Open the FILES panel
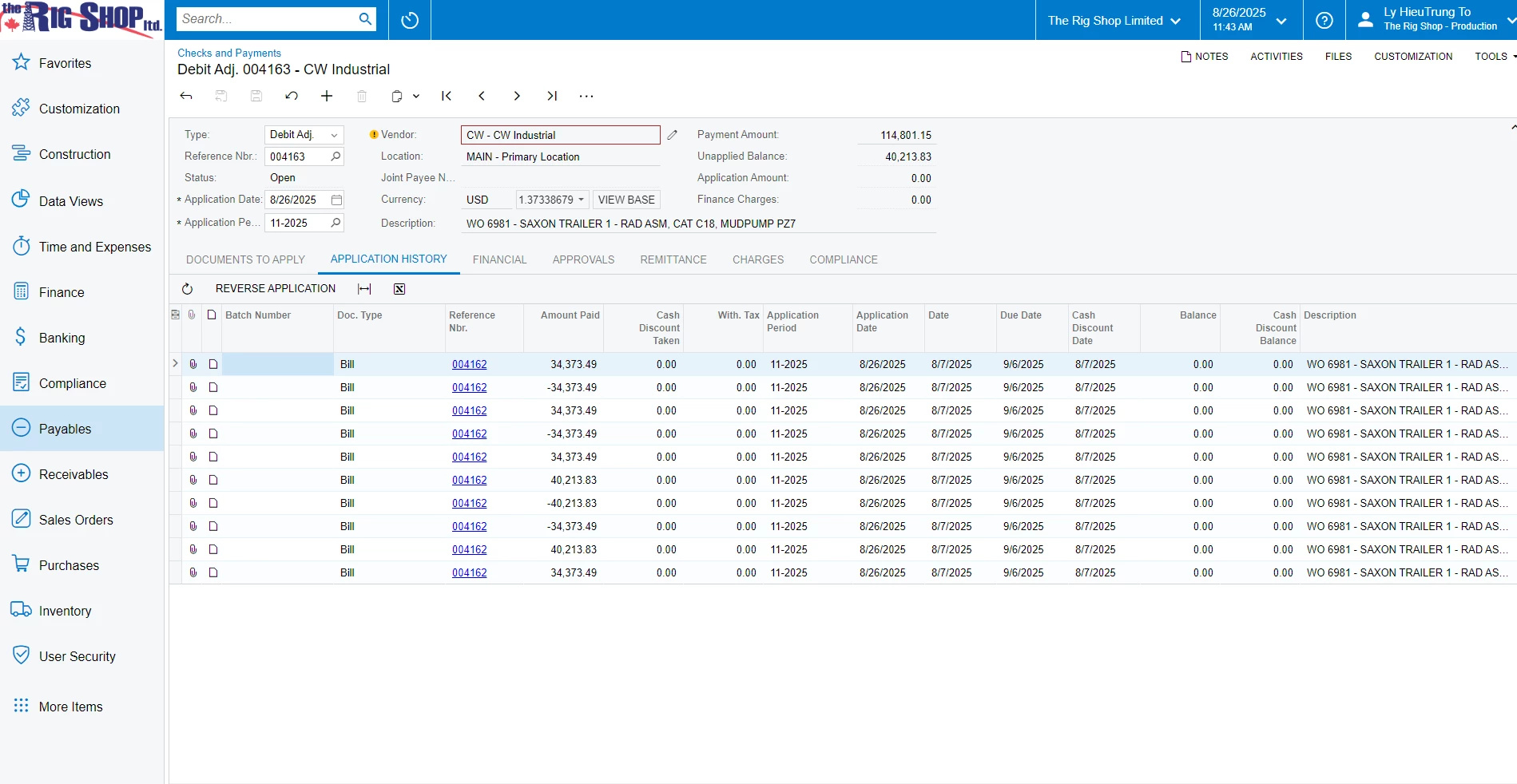Image resolution: width=1517 pixels, height=784 pixels. click(x=1338, y=57)
